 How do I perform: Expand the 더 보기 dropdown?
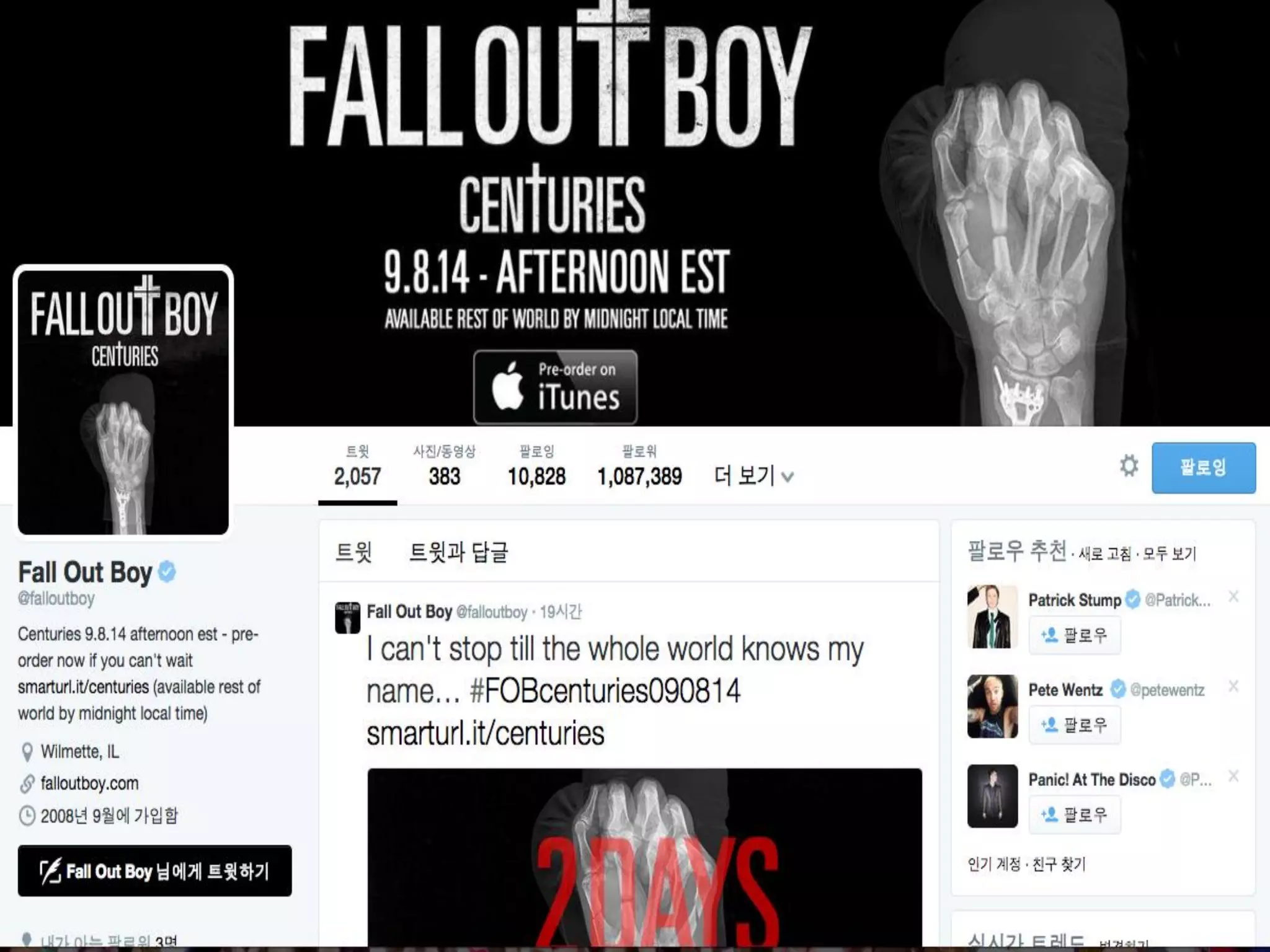[x=753, y=476]
